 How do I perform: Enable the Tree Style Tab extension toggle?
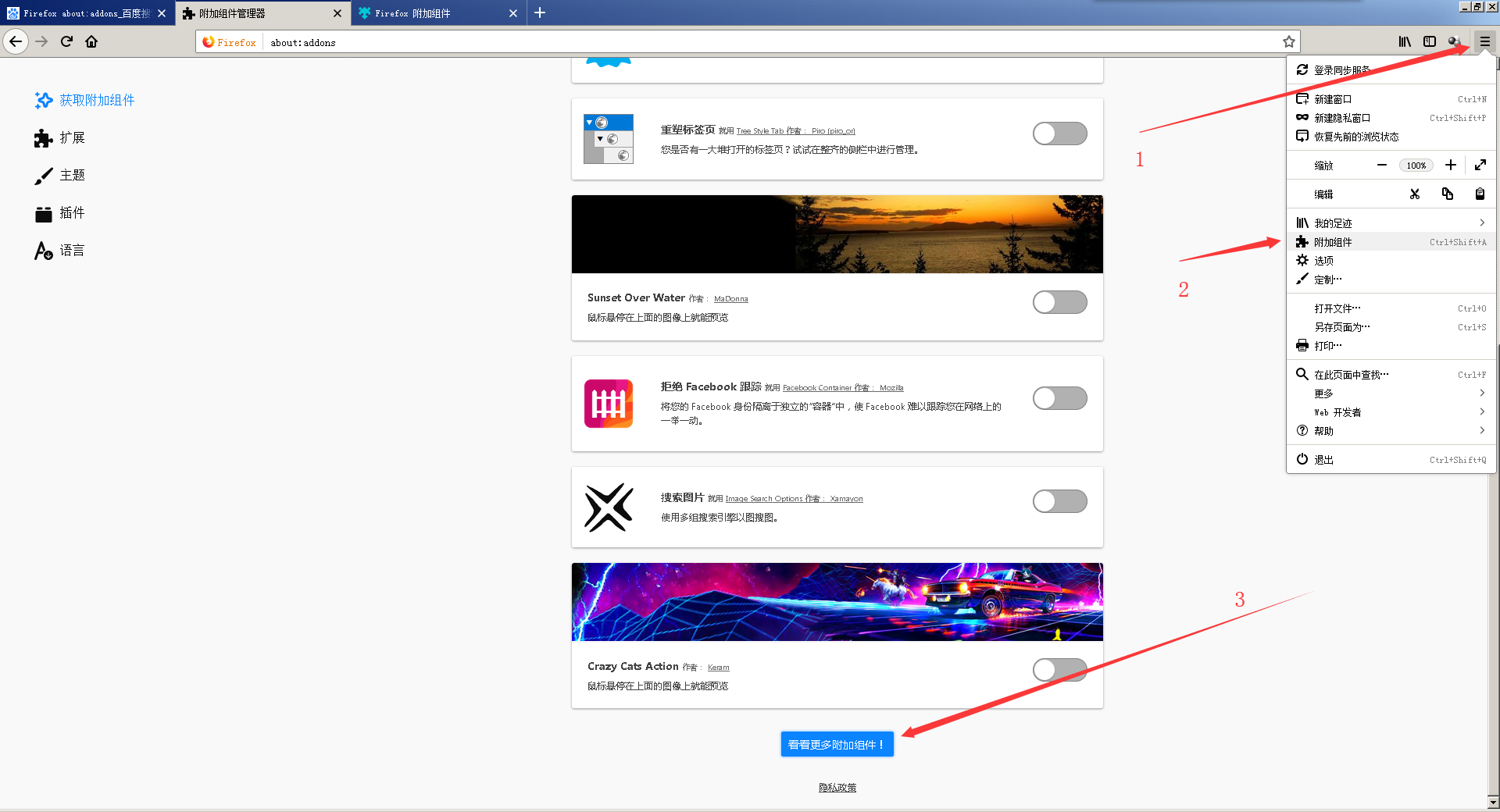tap(1059, 134)
